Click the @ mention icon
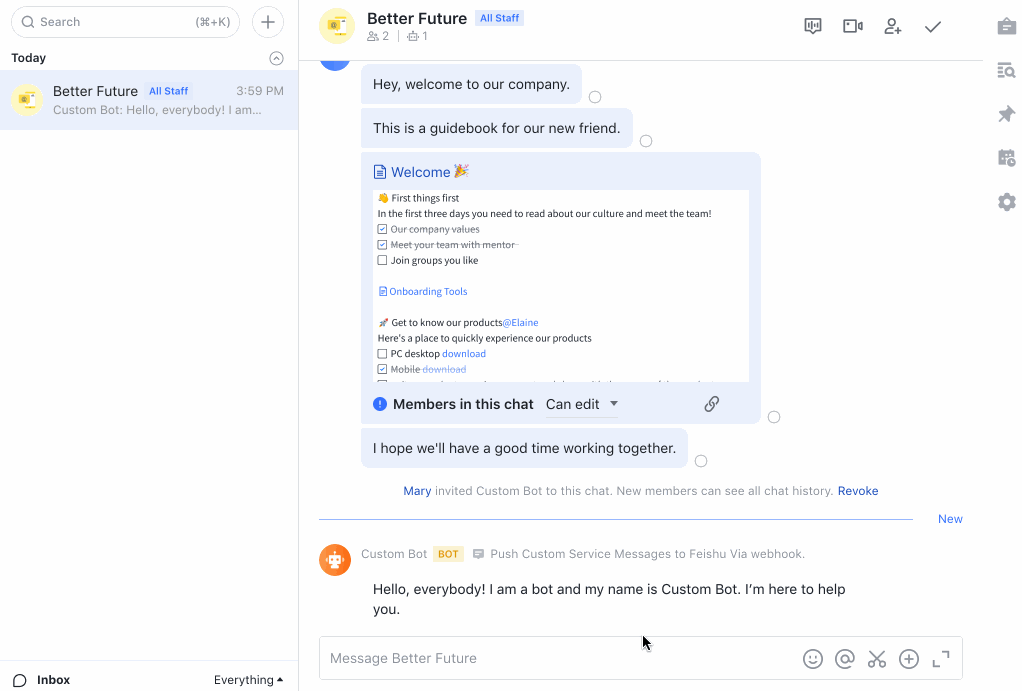Viewport: 1022px width, 691px height. pyautogui.click(x=845, y=659)
